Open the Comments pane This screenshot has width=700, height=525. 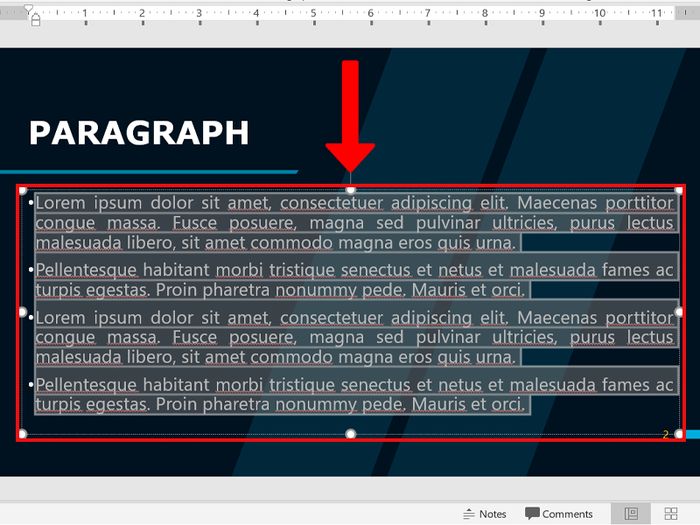click(x=559, y=514)
